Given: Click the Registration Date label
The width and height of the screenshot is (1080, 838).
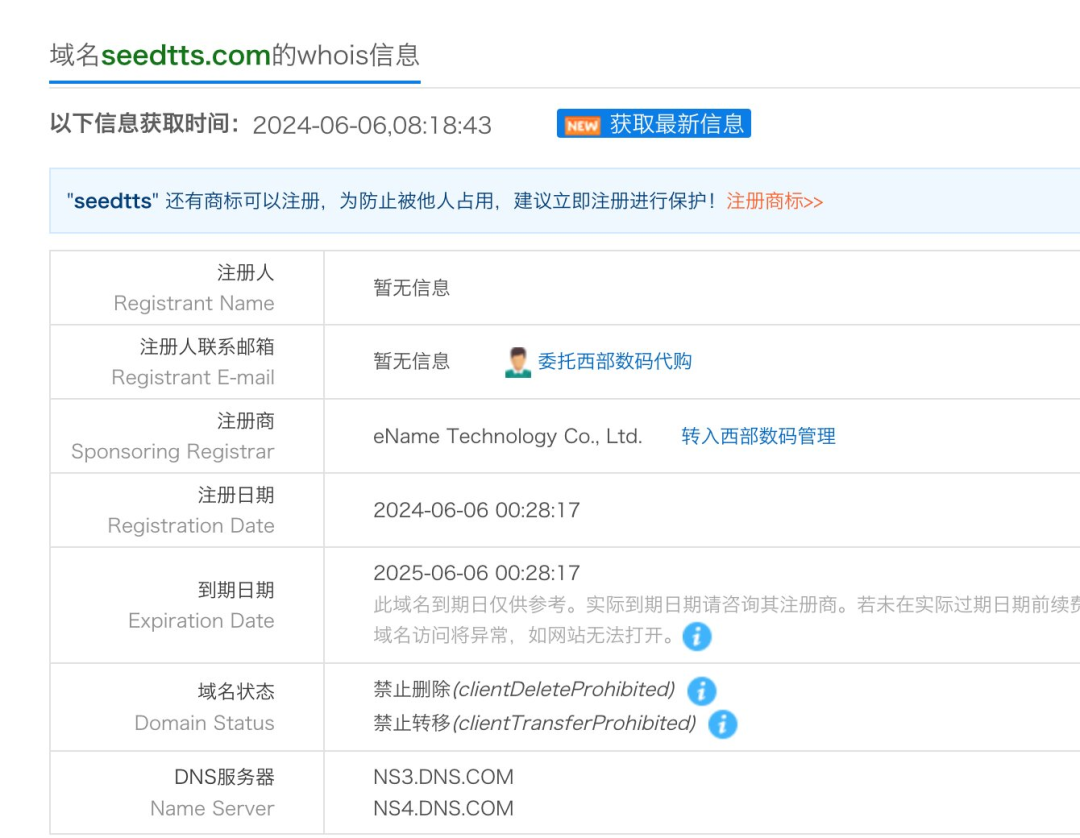Looking at the screenshot, I should pos(191,526).
